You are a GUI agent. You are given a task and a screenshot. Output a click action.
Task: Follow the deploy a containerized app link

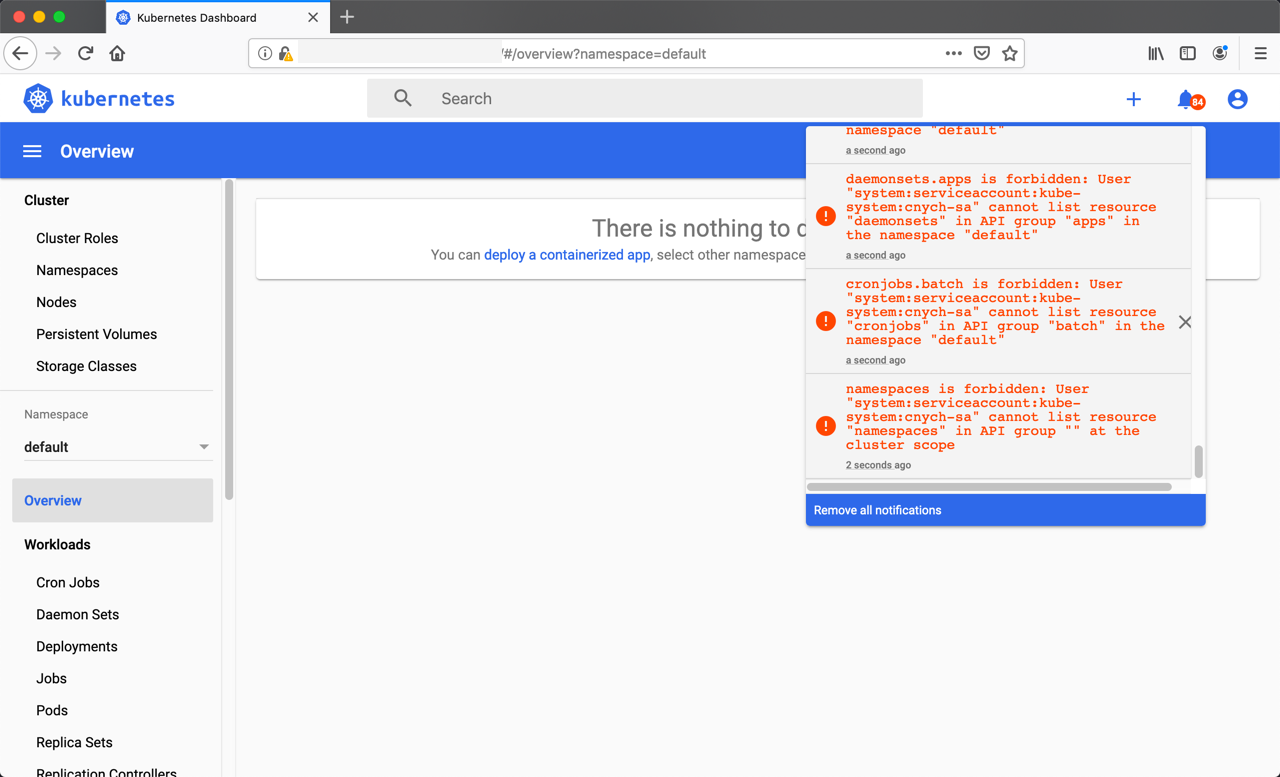click(x=567, y=255)
